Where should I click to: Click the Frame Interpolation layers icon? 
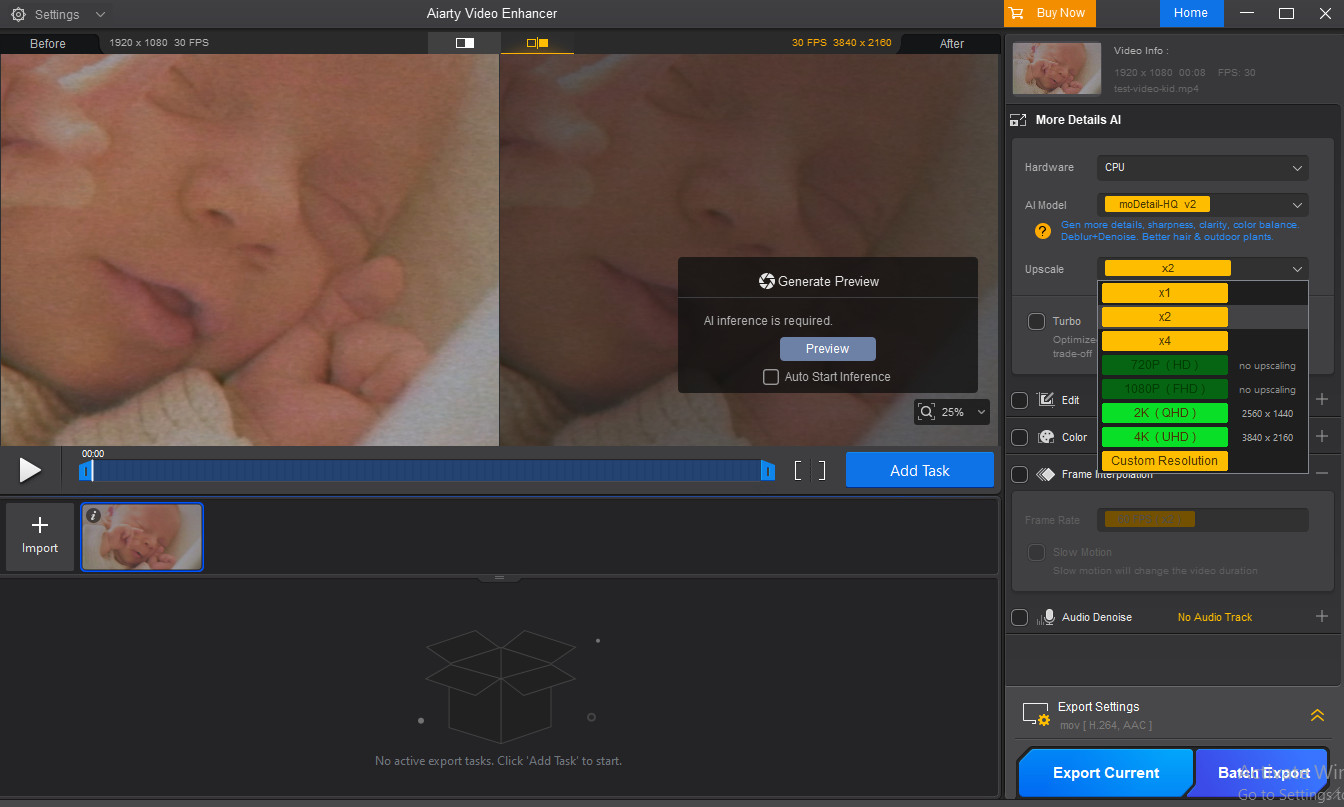pos(1046,475)
